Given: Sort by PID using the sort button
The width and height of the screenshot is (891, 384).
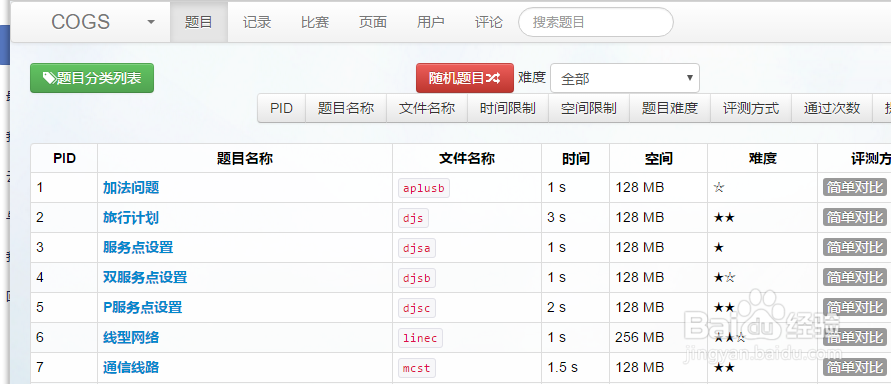Looking at the screenshot, I should (281, 108).
